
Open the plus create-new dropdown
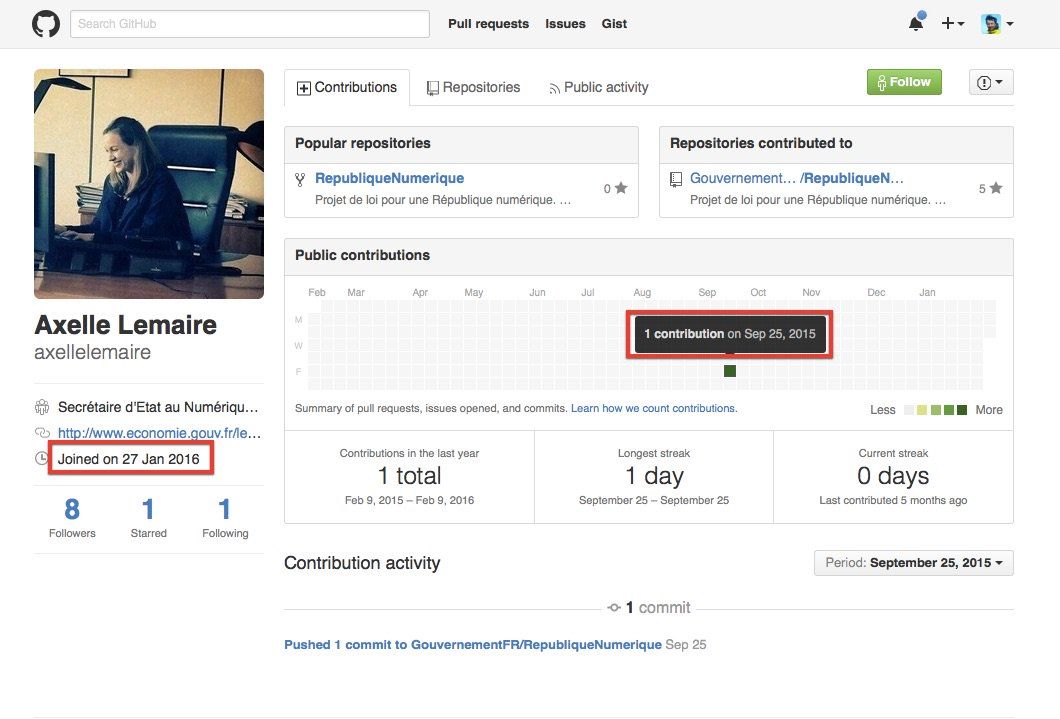(952, 24)
